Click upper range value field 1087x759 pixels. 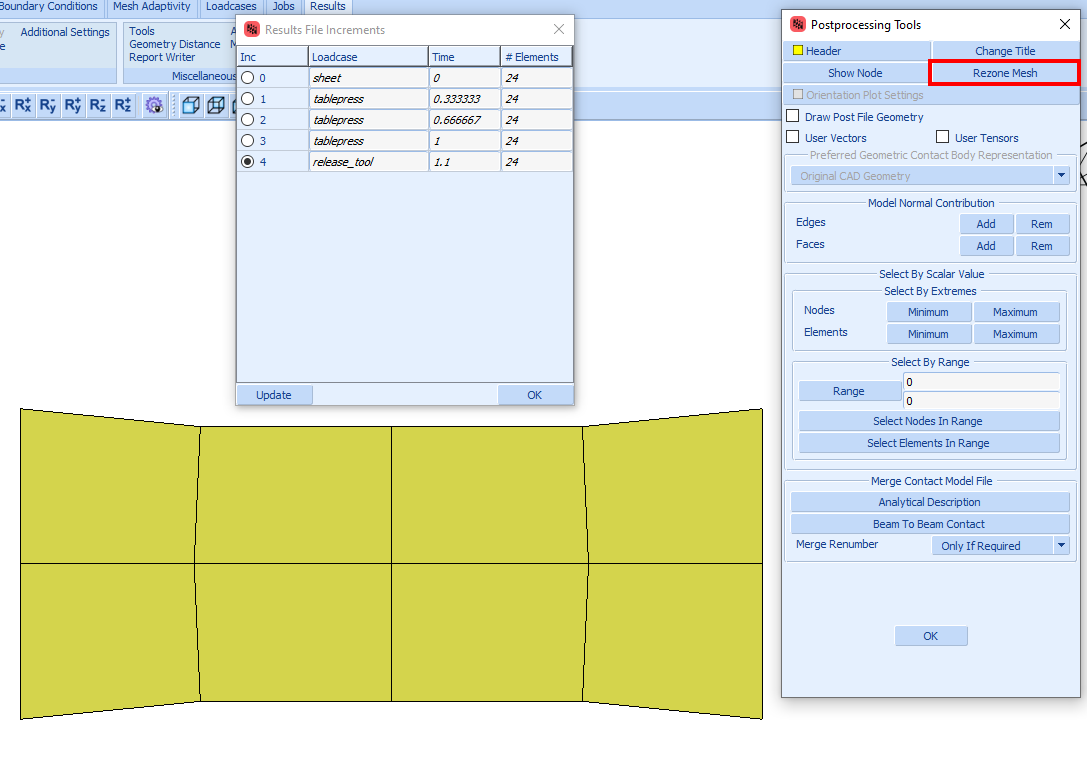tap(982, 382)
